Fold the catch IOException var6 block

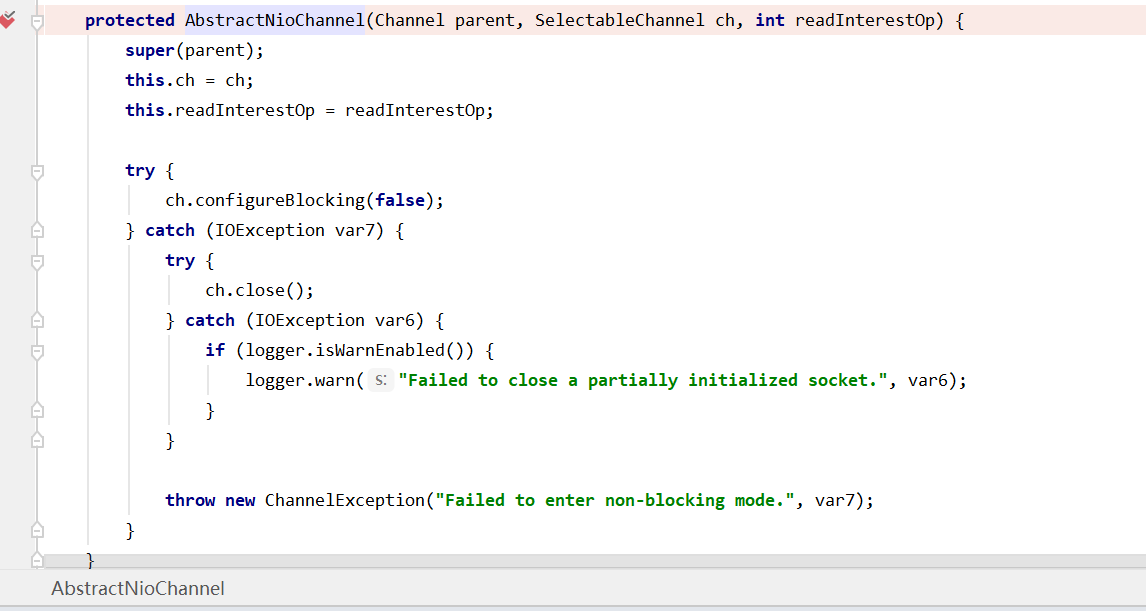(37, 320)
